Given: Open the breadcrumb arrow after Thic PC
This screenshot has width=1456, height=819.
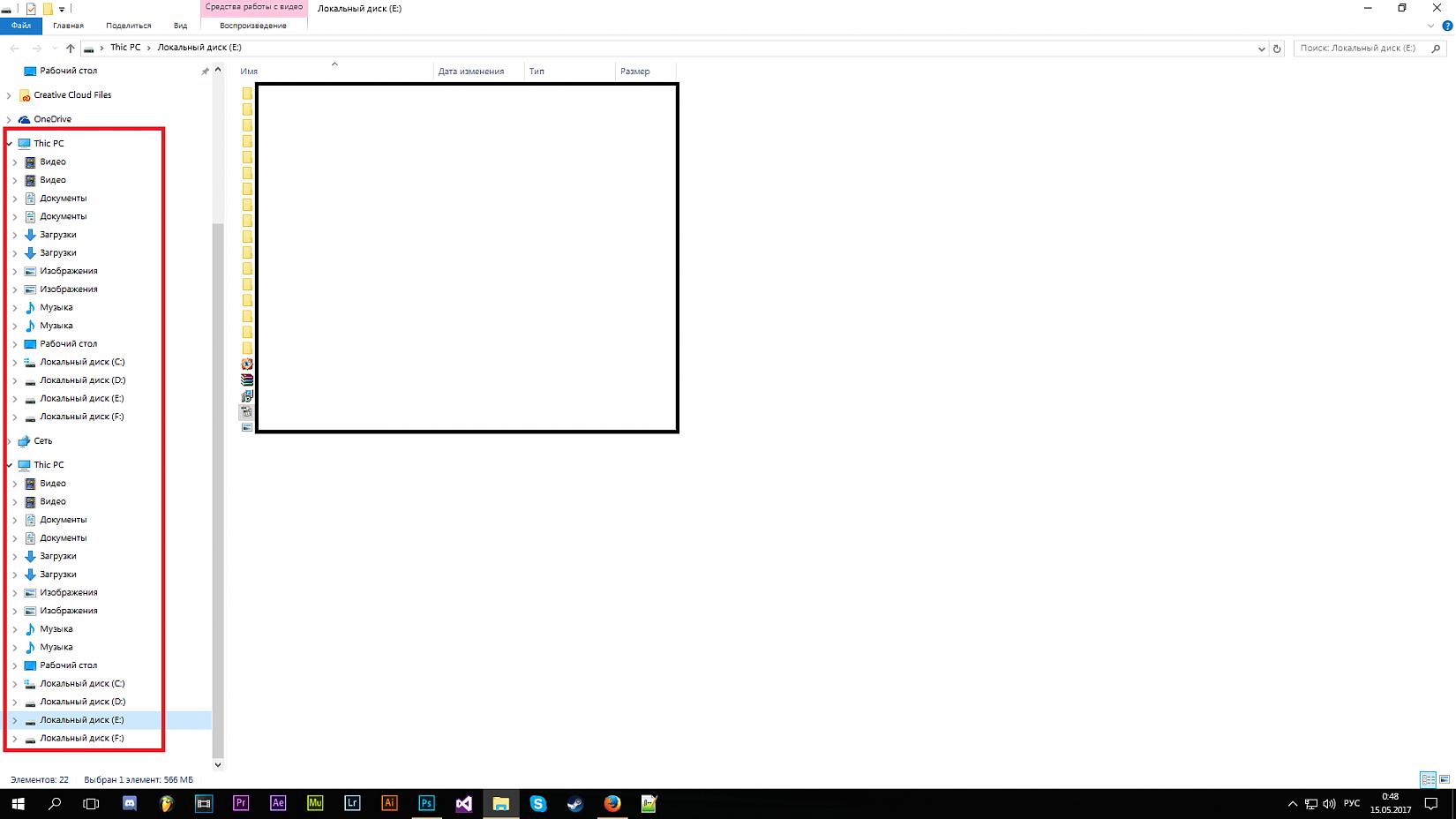Looking at the screenshot, I should (148, 48).
